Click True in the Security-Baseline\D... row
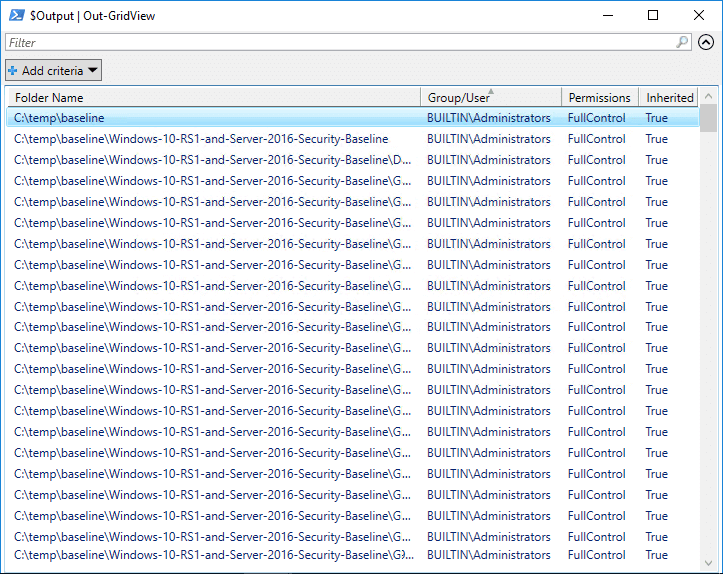 (x=657, y=160)
